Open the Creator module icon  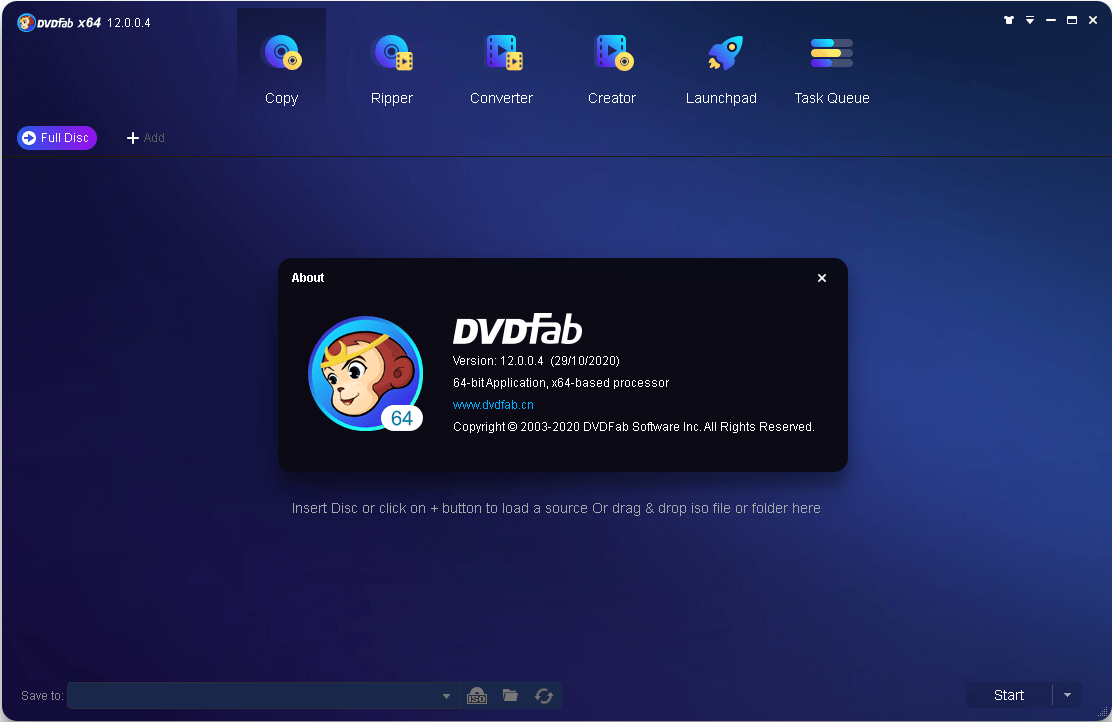(x=613, y=53)
